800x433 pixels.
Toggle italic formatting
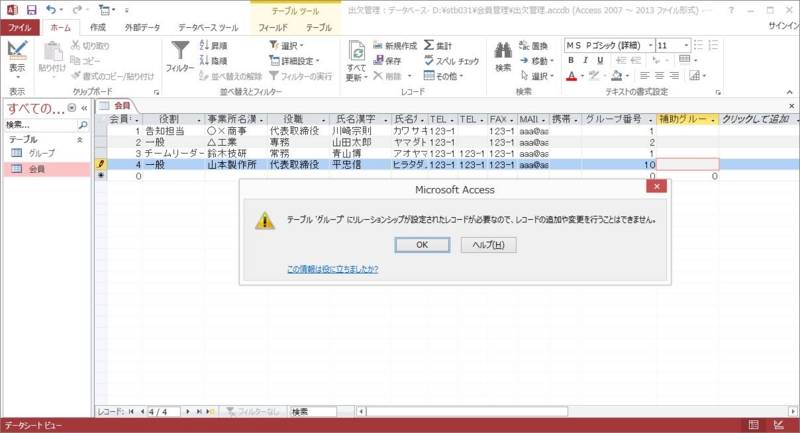pos(585,61)
